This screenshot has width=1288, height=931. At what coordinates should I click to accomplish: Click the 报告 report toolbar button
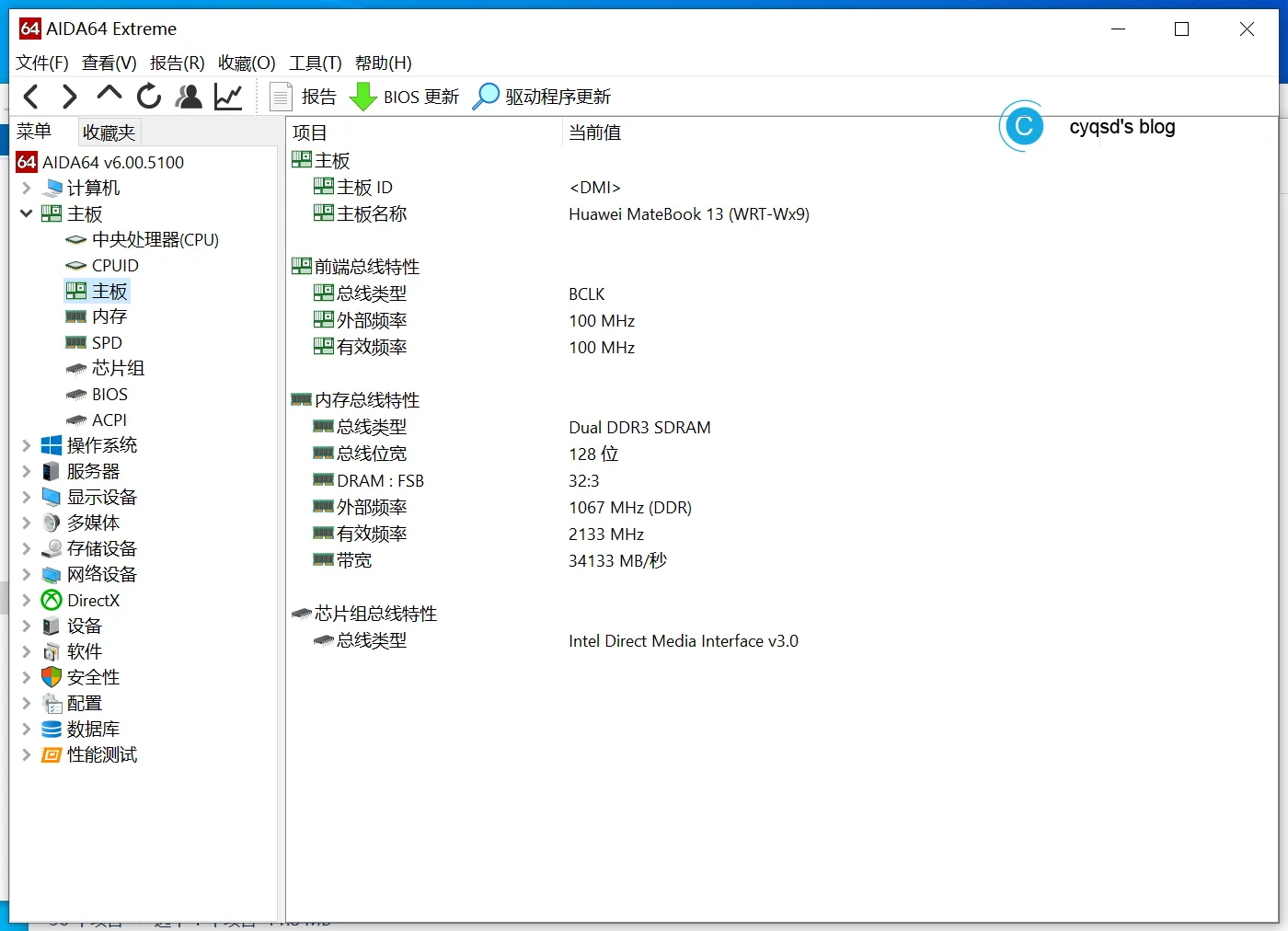click(304, 97)
